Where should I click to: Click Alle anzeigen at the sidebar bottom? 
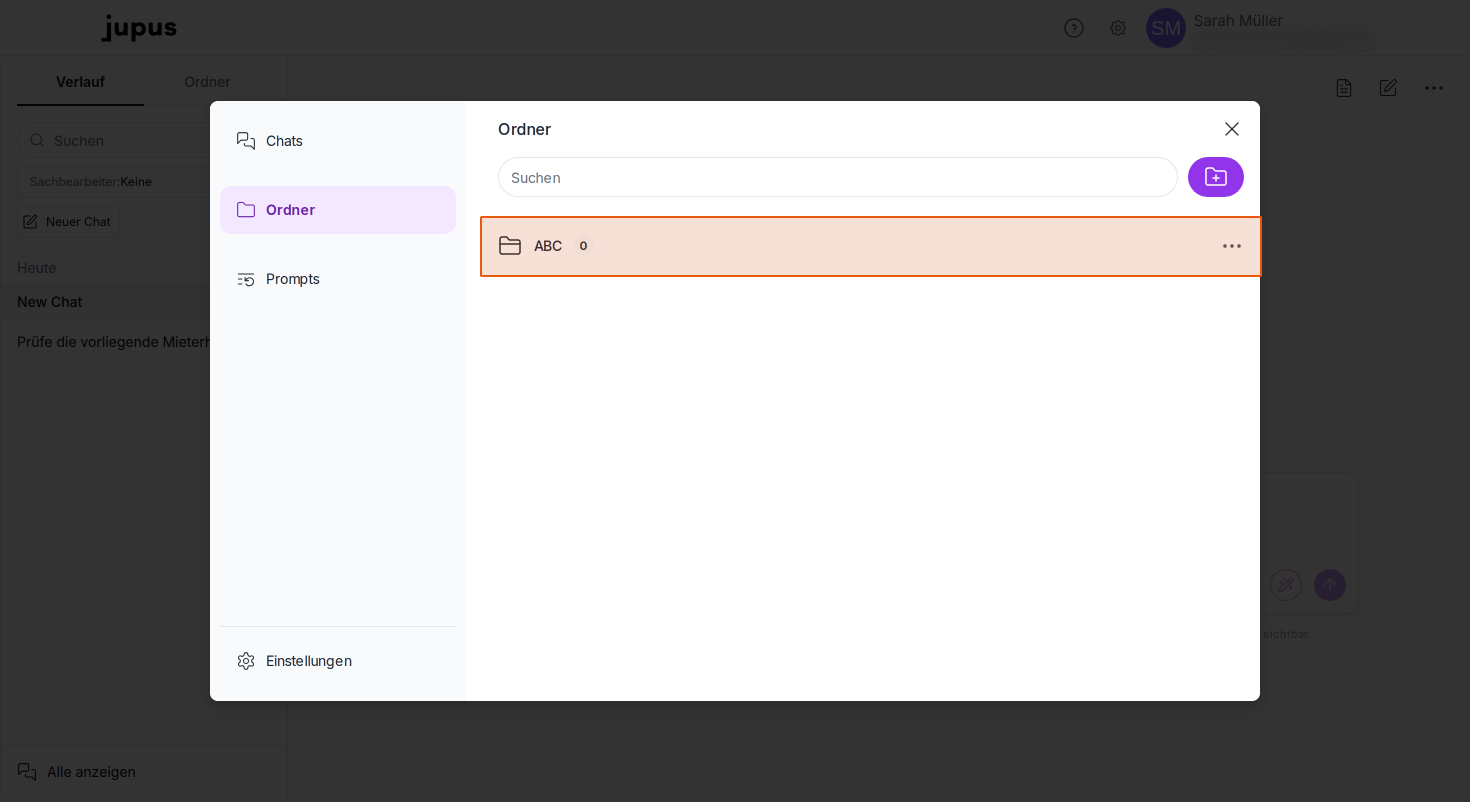pyautogui.click(x=77, y=772)
